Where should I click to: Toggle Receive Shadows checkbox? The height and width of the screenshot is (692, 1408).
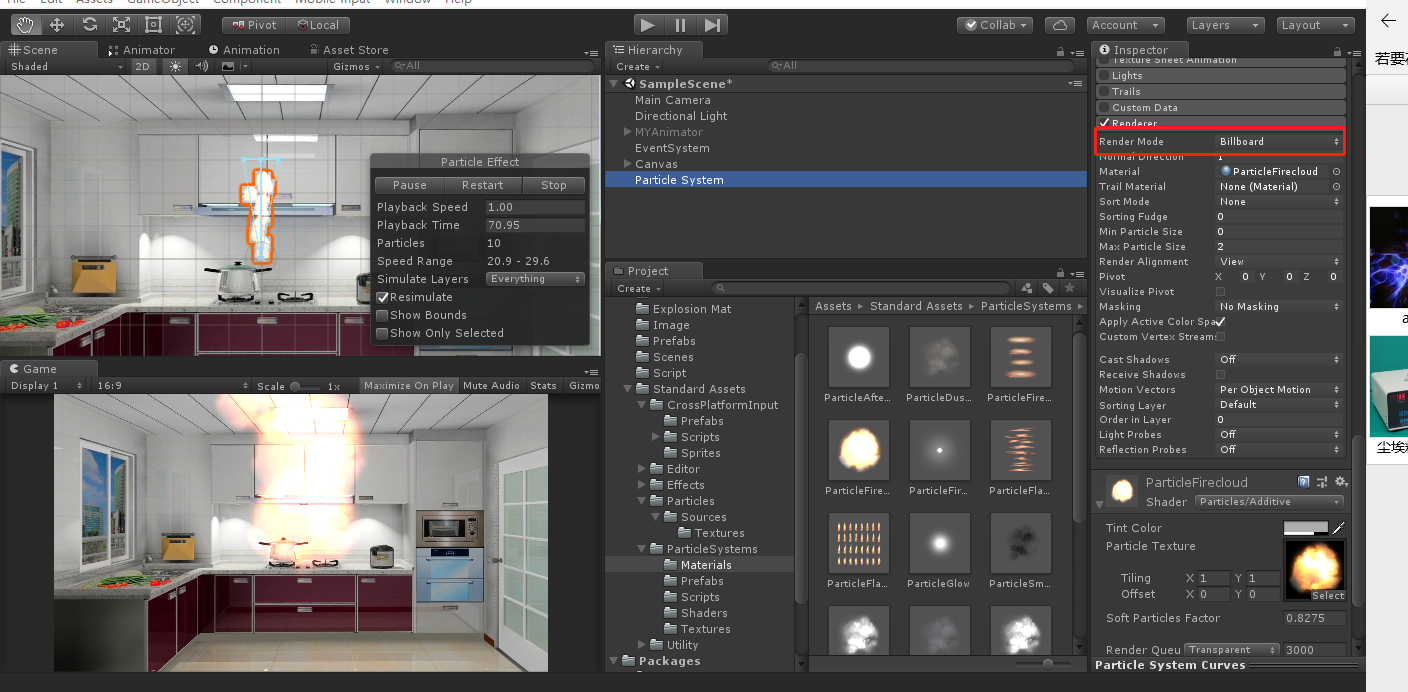(1220, 375)
